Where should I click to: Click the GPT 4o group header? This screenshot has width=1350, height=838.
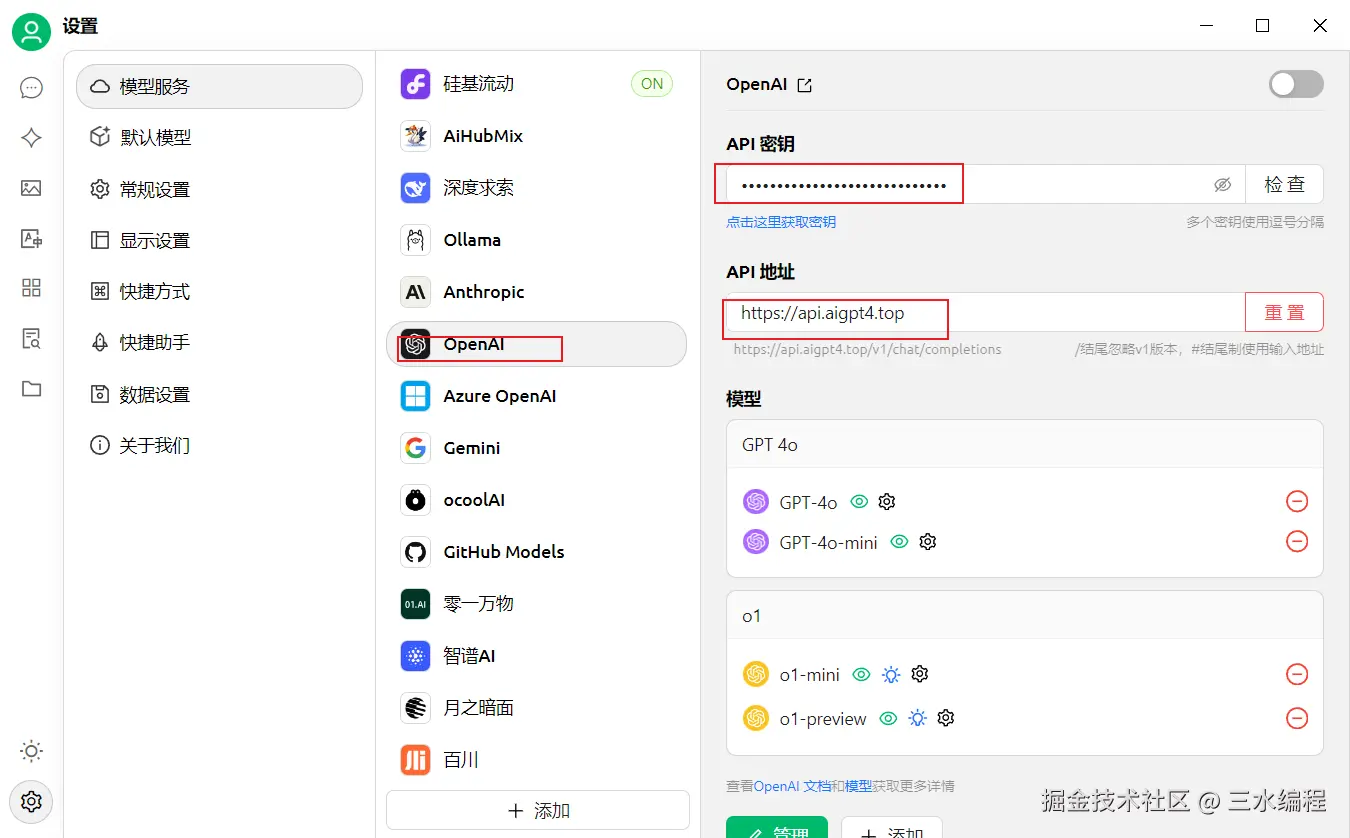pos(1025,444)
